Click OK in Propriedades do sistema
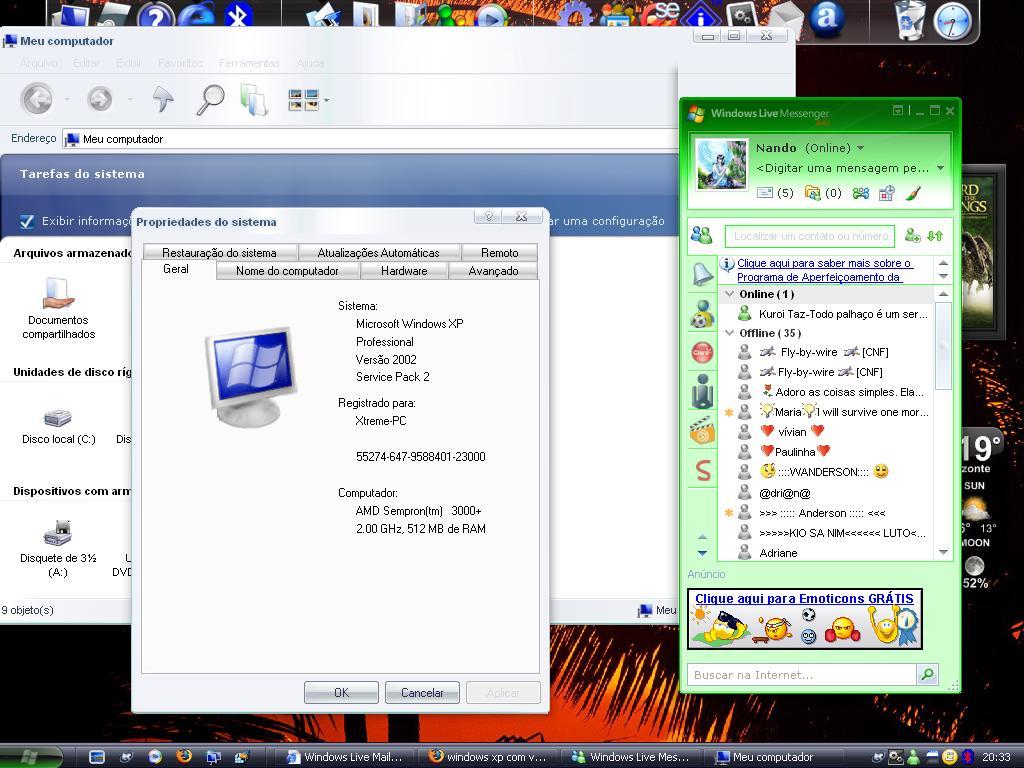The image size is (1024, 768). 342,693
